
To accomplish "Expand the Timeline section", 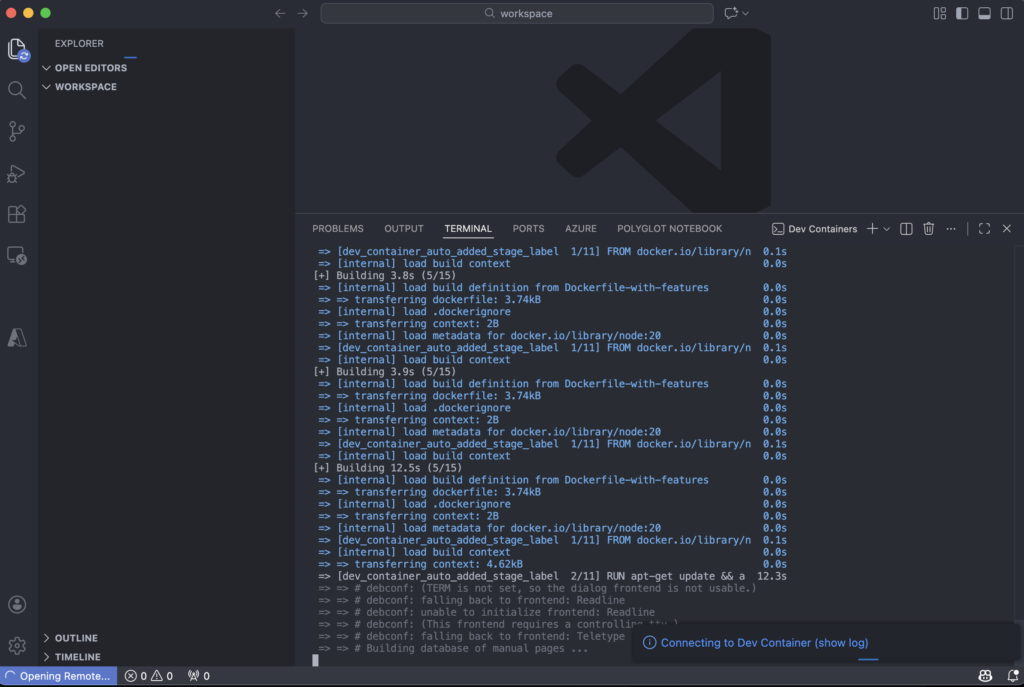I will tap(77, 657).
